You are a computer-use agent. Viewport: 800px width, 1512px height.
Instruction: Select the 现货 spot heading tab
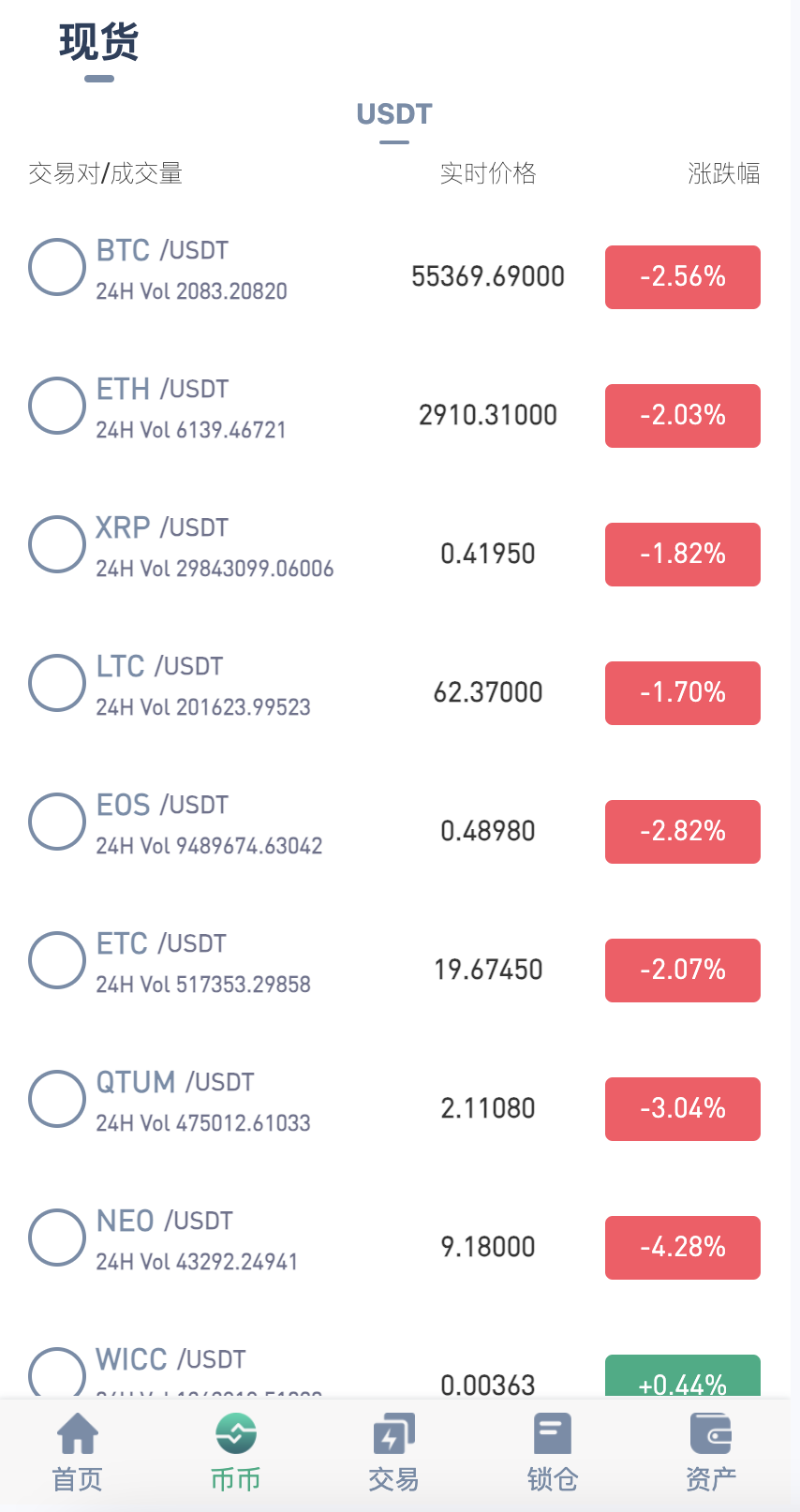[x=99, y=42]
